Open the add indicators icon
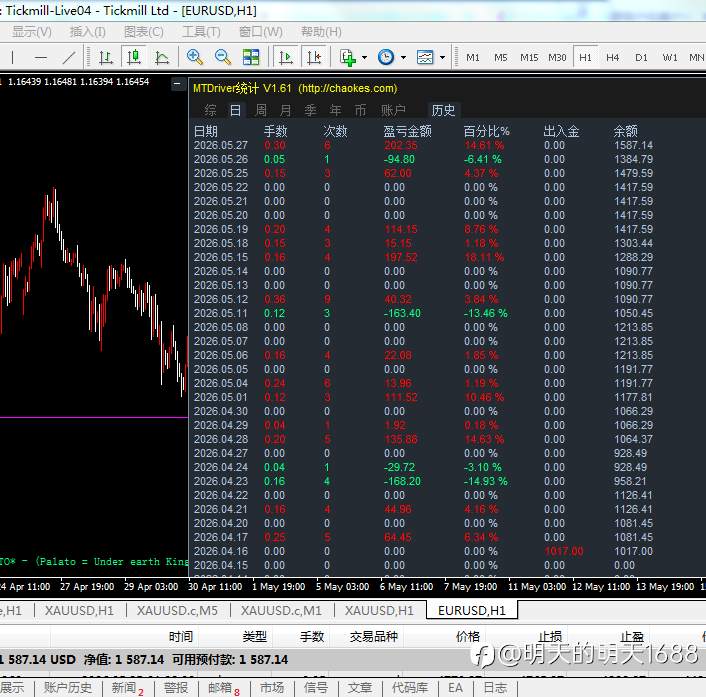Screen dimensions: 706x697 point(348,57)
